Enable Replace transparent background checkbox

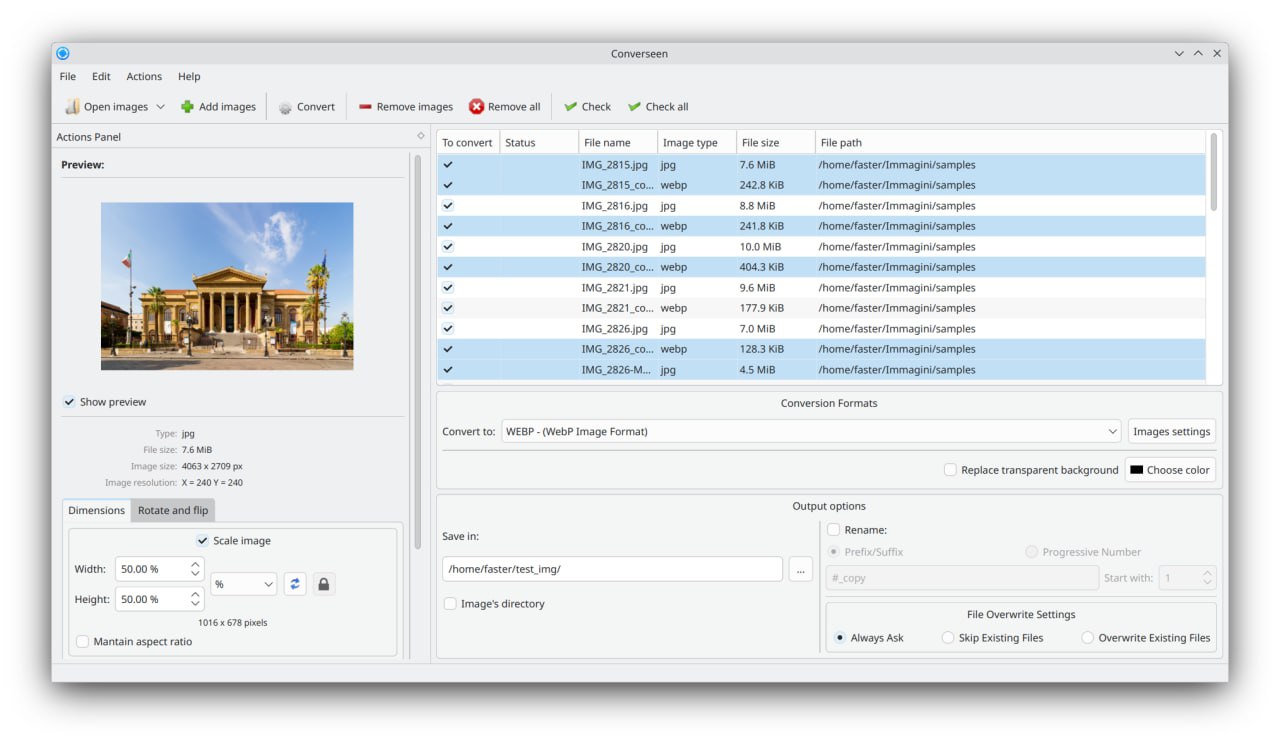(950, 470)
